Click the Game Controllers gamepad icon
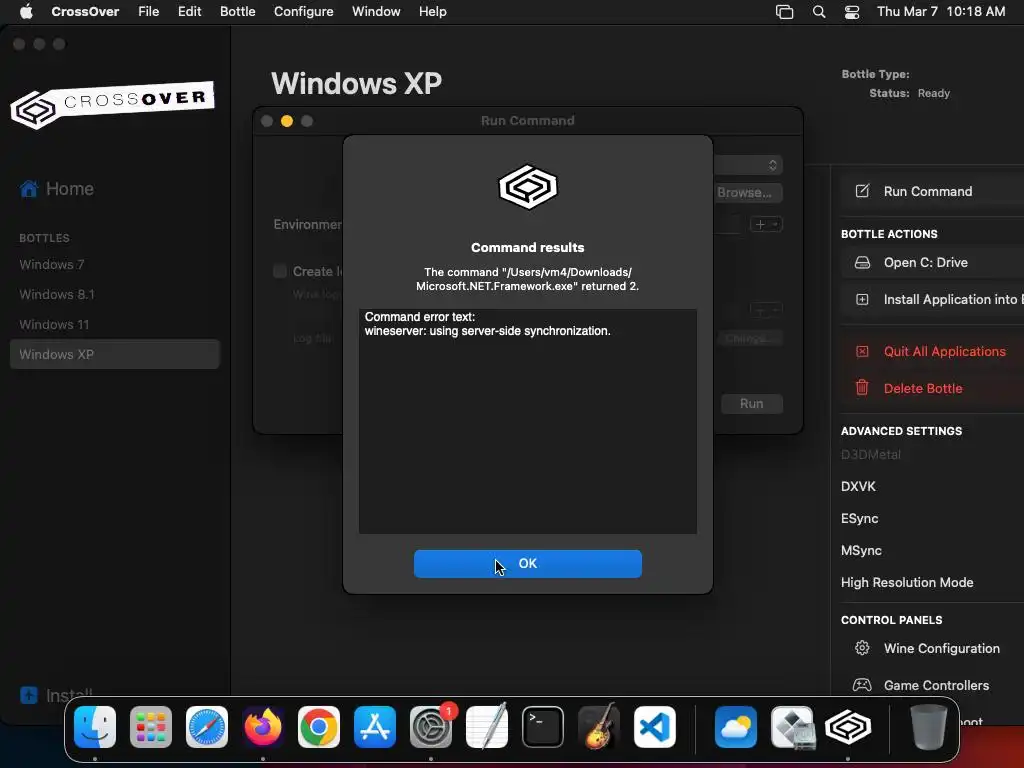Viewport: 1024px width, 768px height. tap(862, 685)
